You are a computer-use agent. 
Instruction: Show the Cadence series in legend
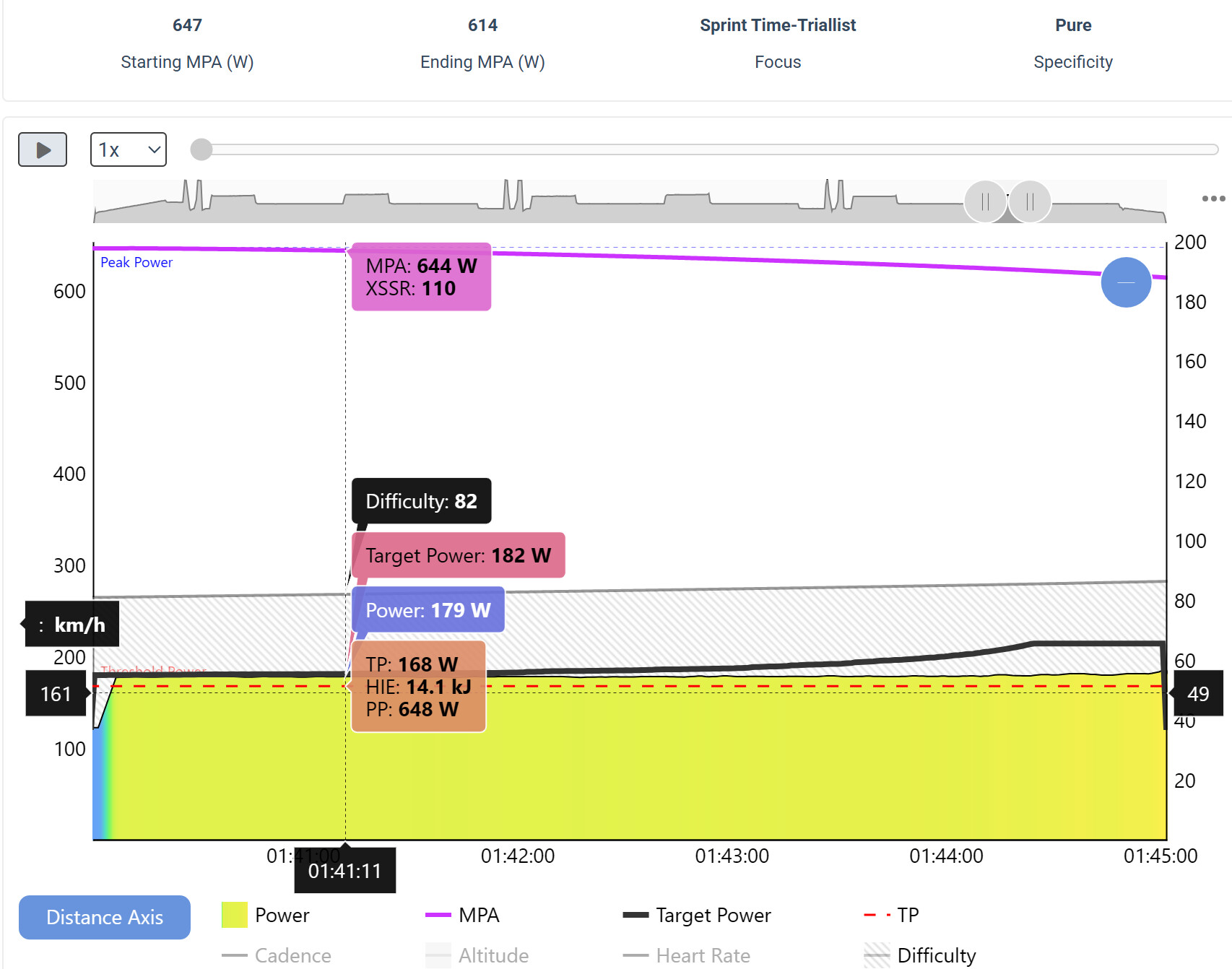pyautogui.click(x=277, y=955)
